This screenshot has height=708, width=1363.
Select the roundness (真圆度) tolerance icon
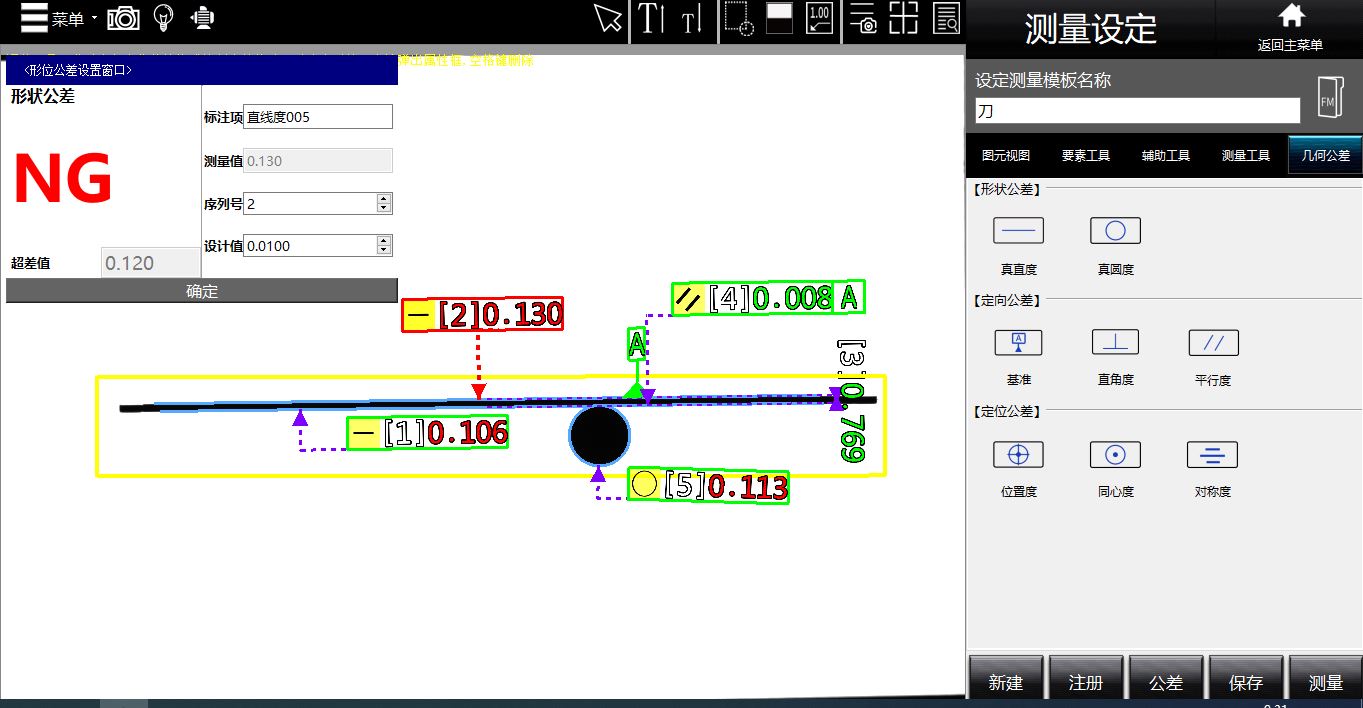point(1115,231)
